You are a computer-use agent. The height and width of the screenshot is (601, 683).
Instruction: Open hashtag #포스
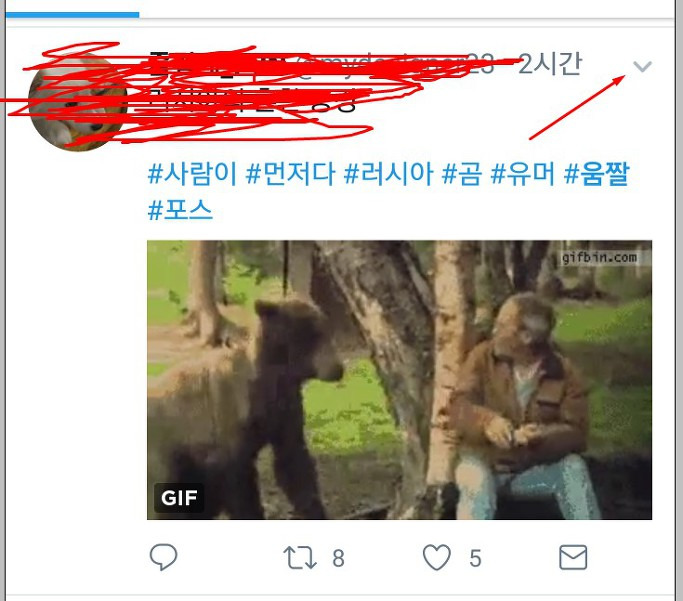coord(180,209)
